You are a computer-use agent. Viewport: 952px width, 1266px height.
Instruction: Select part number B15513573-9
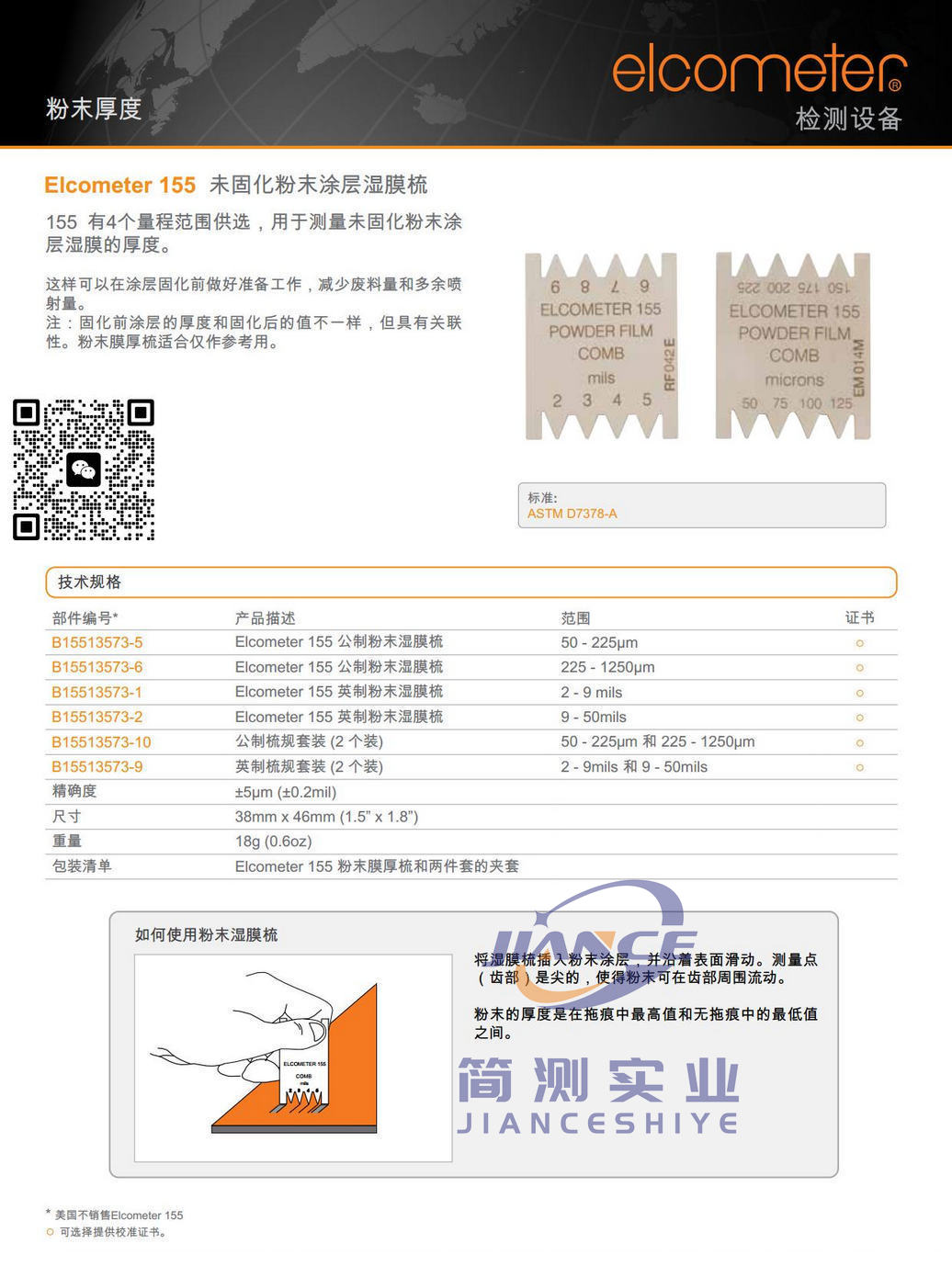(x=97, y=766)
